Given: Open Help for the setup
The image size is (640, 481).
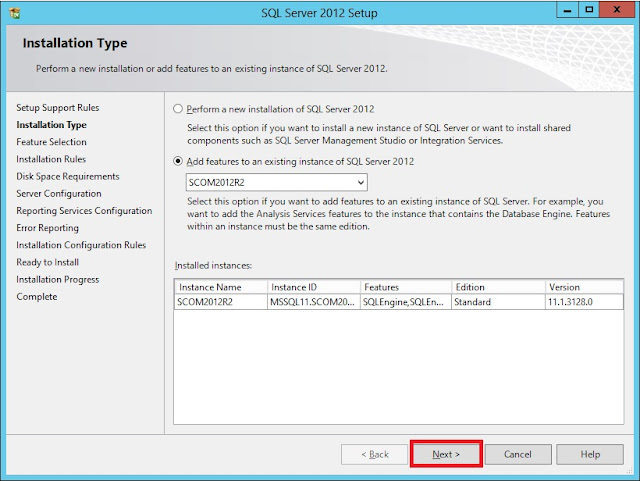Looking at the screenshot, I should click(590, 454).
